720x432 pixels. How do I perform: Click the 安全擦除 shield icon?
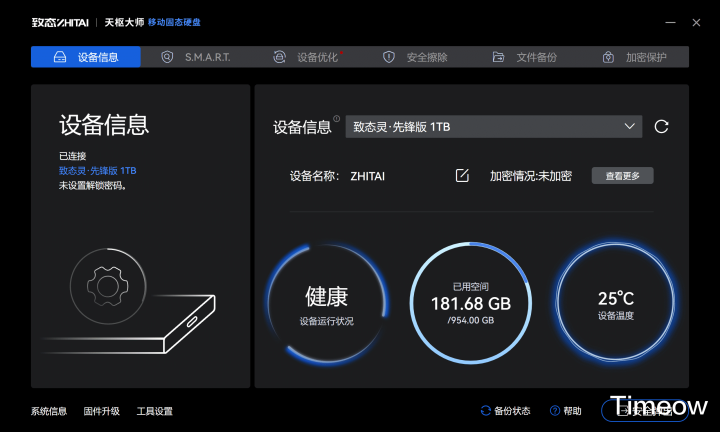tap(389, 57)
